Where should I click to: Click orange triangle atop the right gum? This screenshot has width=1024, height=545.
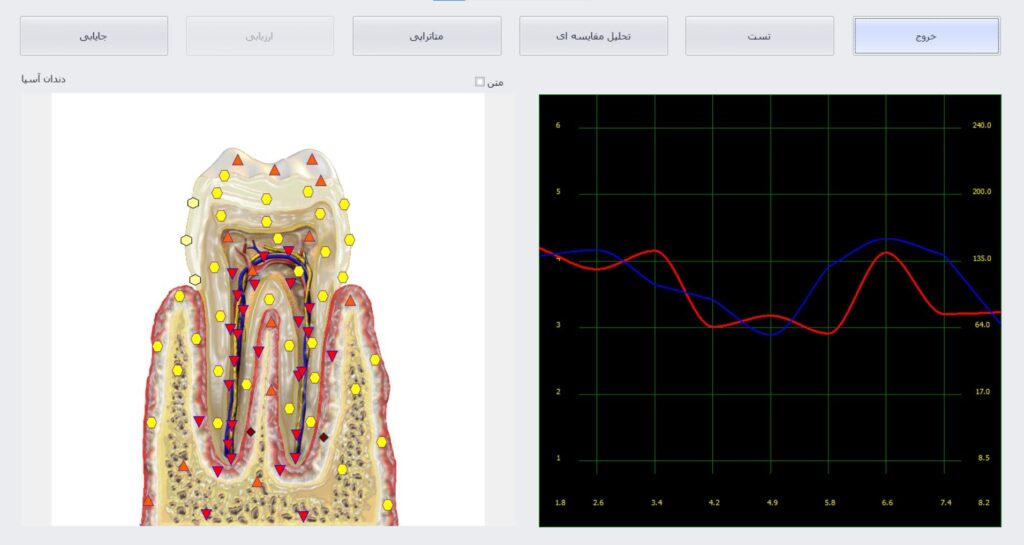coord(350,299)
